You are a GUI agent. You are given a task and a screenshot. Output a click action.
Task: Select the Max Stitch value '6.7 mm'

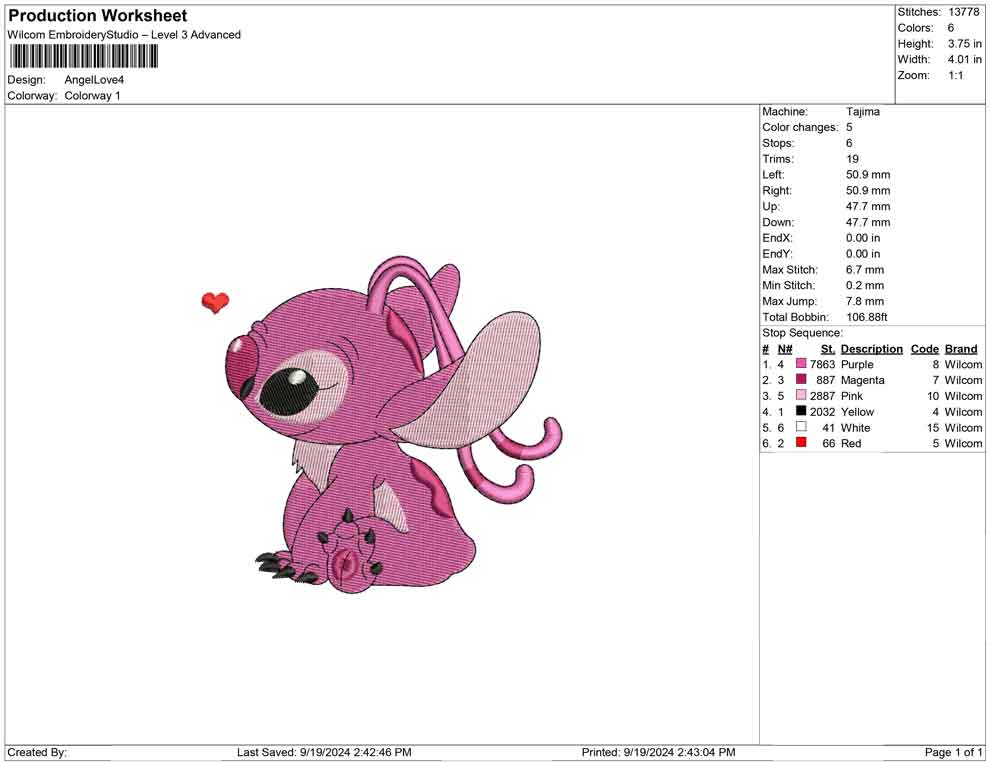point(865,270)
